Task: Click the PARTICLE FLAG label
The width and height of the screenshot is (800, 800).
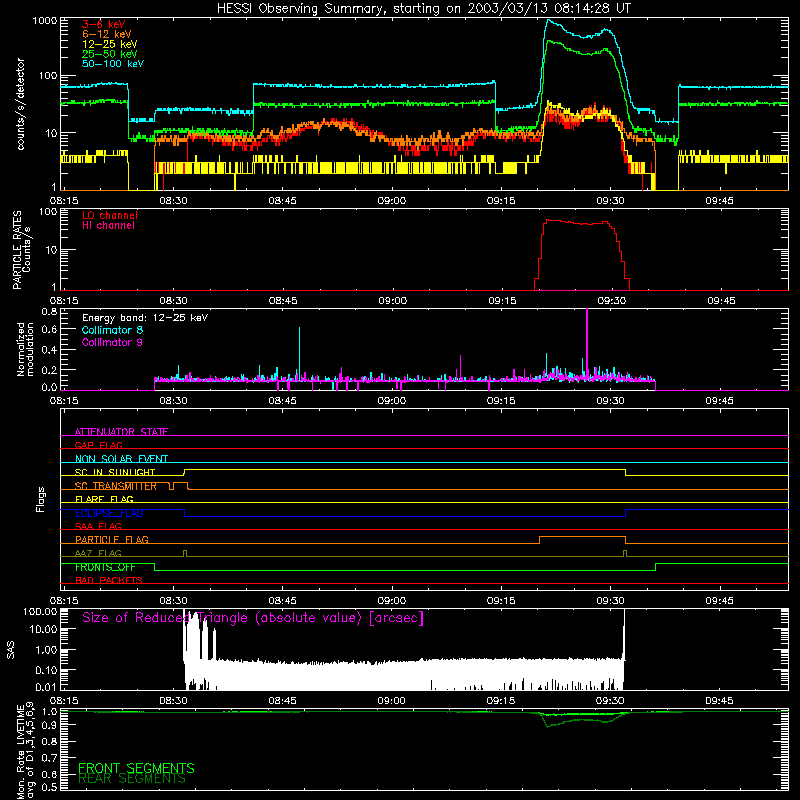Action: click(x=112, y=539)
